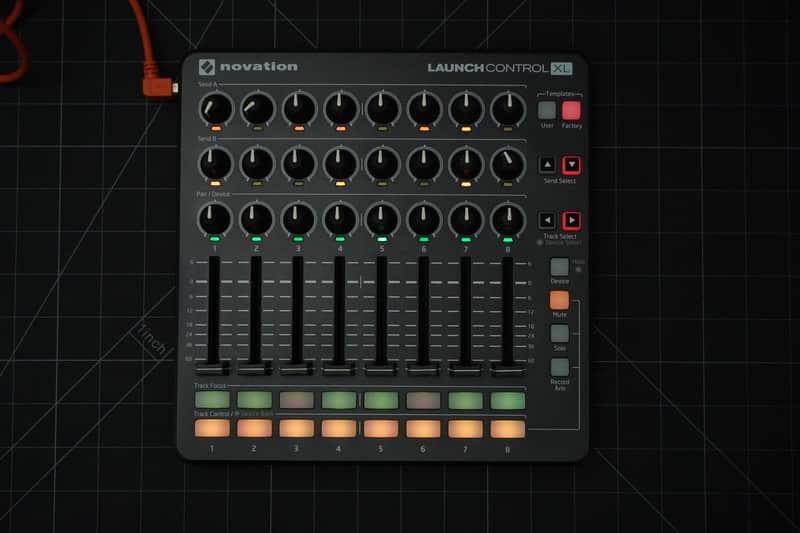Image resolution: width=800 pixels, height=533 pixels.
Task: Click the Pan/Device knob for channel 2
Action: point(257,219)
